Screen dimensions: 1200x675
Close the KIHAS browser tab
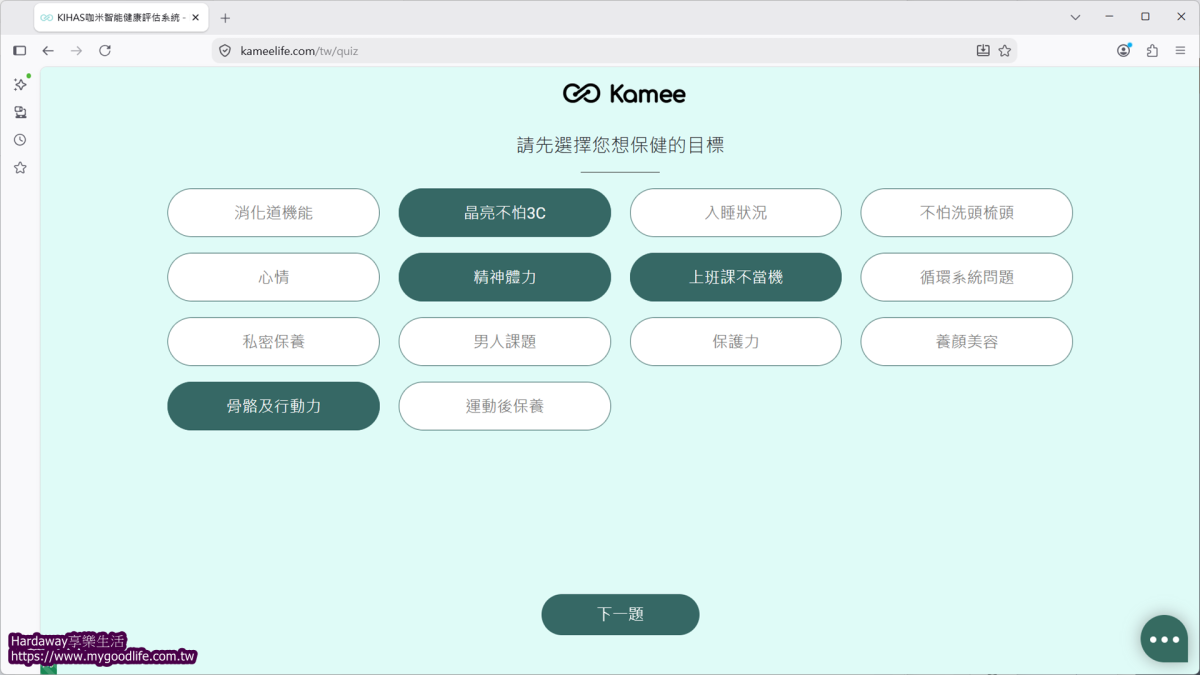(x=196, y=18)
